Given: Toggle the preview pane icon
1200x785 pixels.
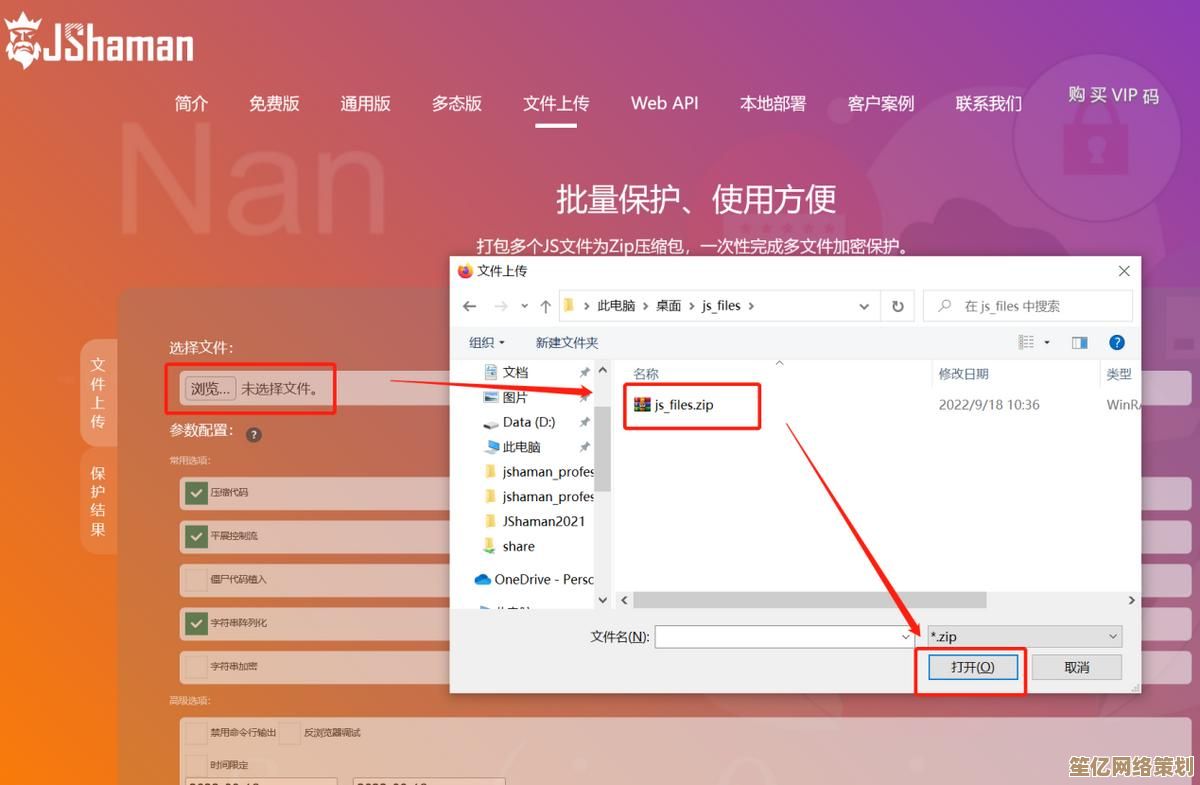Looking at the screenshot, I should pos(1079,342).
